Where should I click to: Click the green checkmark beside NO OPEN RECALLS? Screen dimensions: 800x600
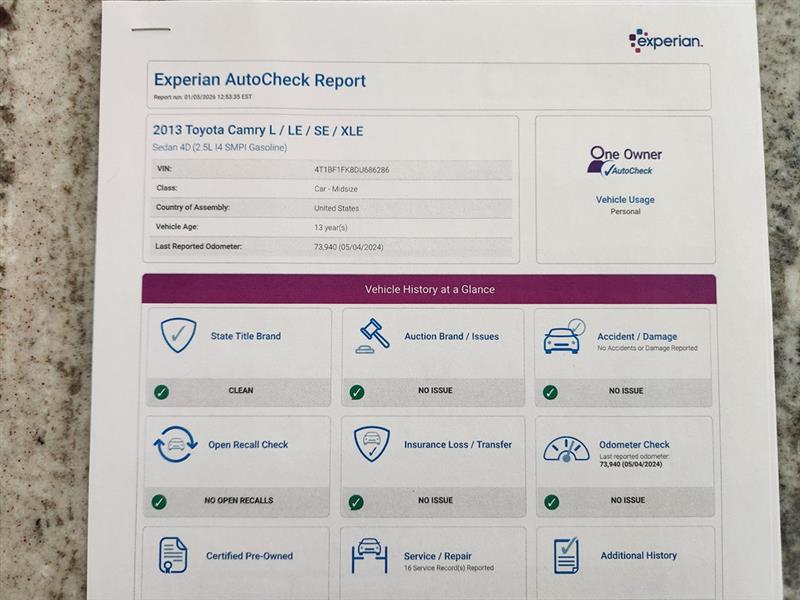(x=159, y=501)
